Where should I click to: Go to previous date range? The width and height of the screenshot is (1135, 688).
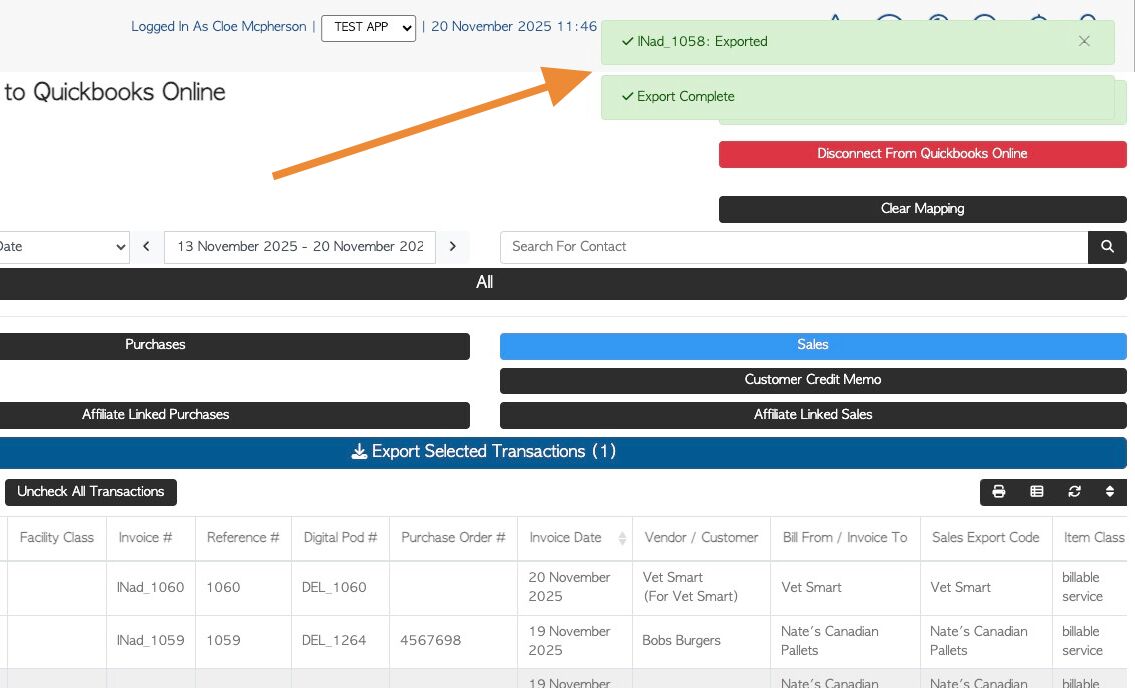point(146,247)
